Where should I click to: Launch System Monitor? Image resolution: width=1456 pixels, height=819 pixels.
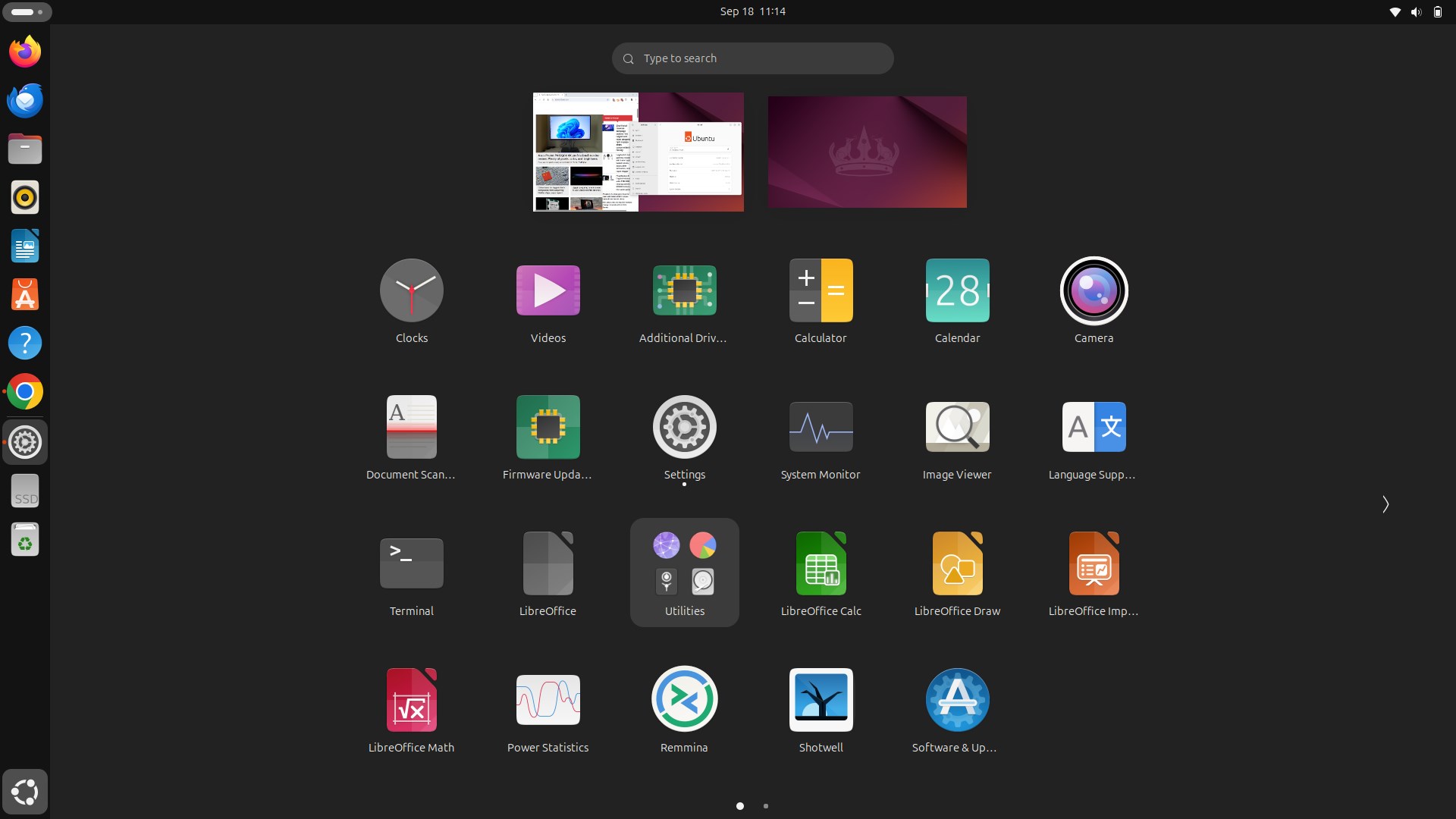(x=821, y=438)
